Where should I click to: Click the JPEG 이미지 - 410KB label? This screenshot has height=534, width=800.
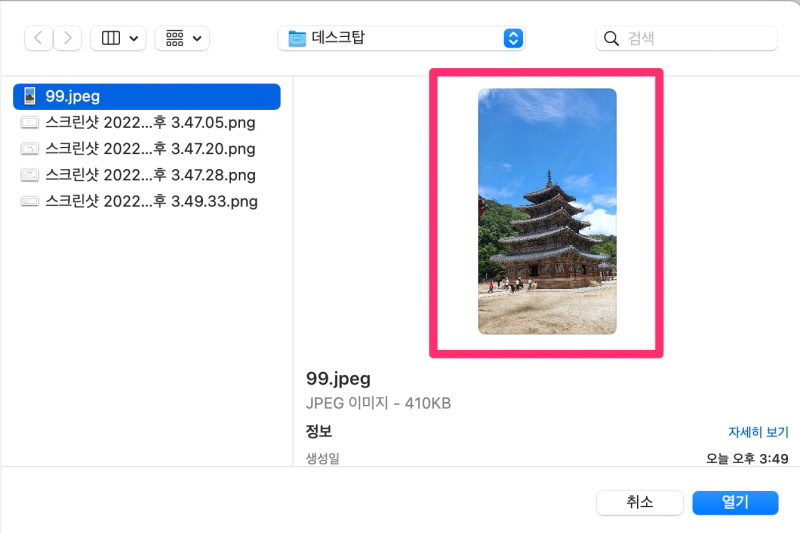tap(378, 403)
